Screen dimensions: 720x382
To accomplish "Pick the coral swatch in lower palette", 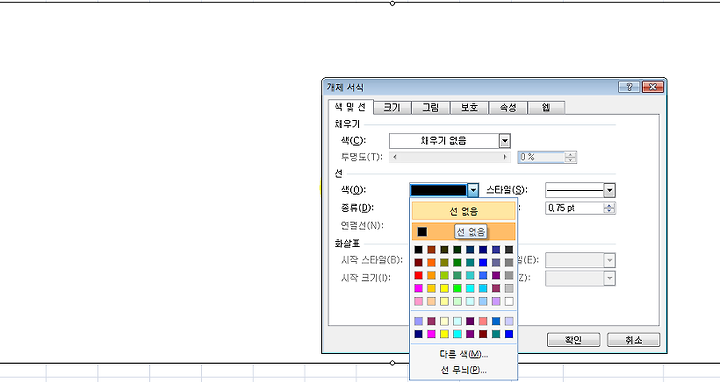I will pyautogui.click(x=483, y=321).
